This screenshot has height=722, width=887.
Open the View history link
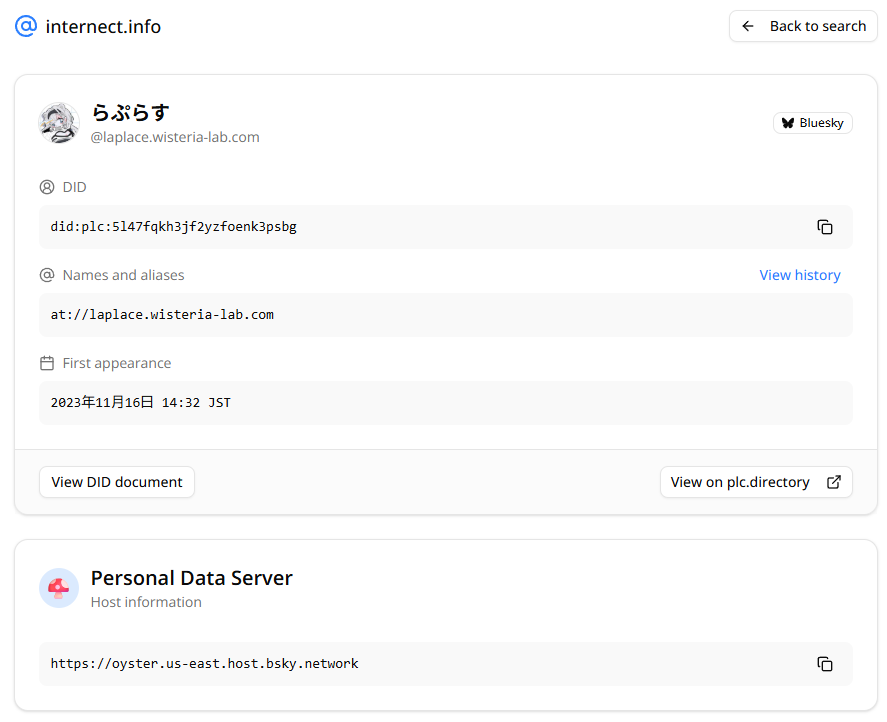(x=799, y=275)
